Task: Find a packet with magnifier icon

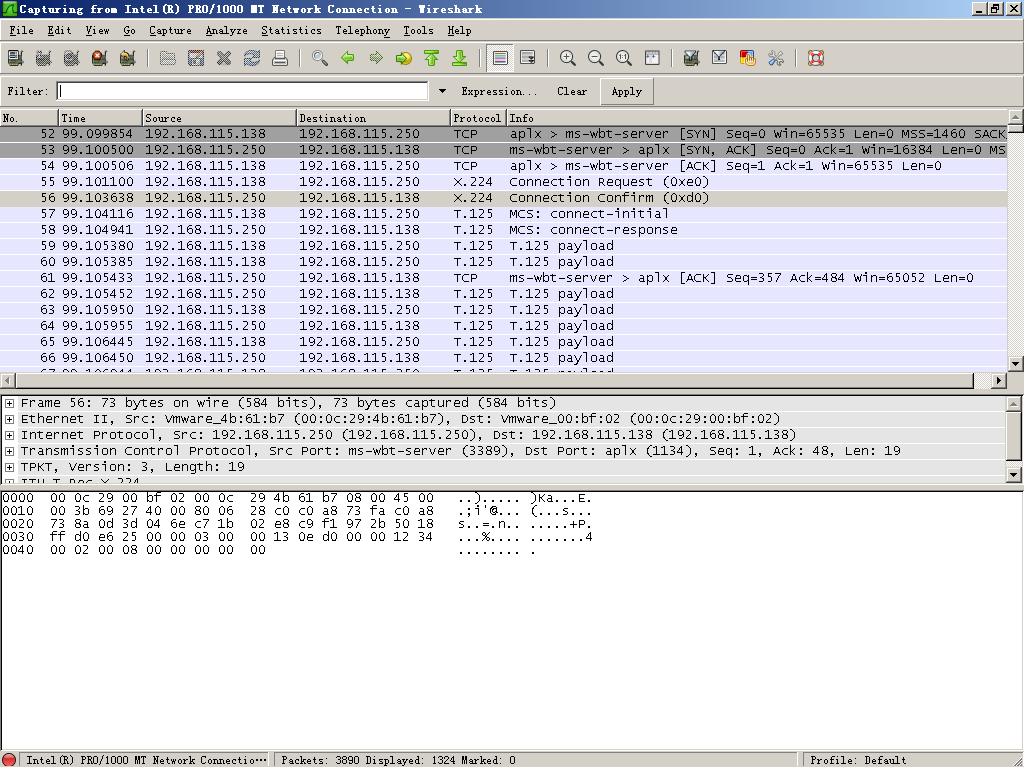Action: tap(319, 58)
